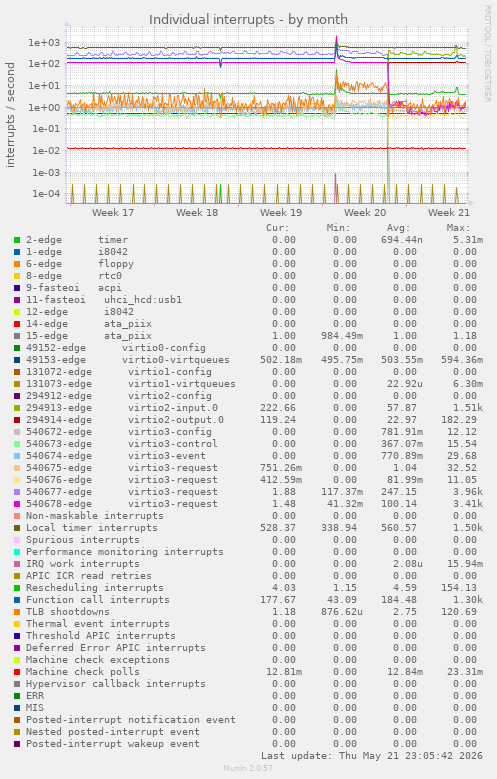
Task: Click the Week 21 x-axis label
Action: coord(449,213)
